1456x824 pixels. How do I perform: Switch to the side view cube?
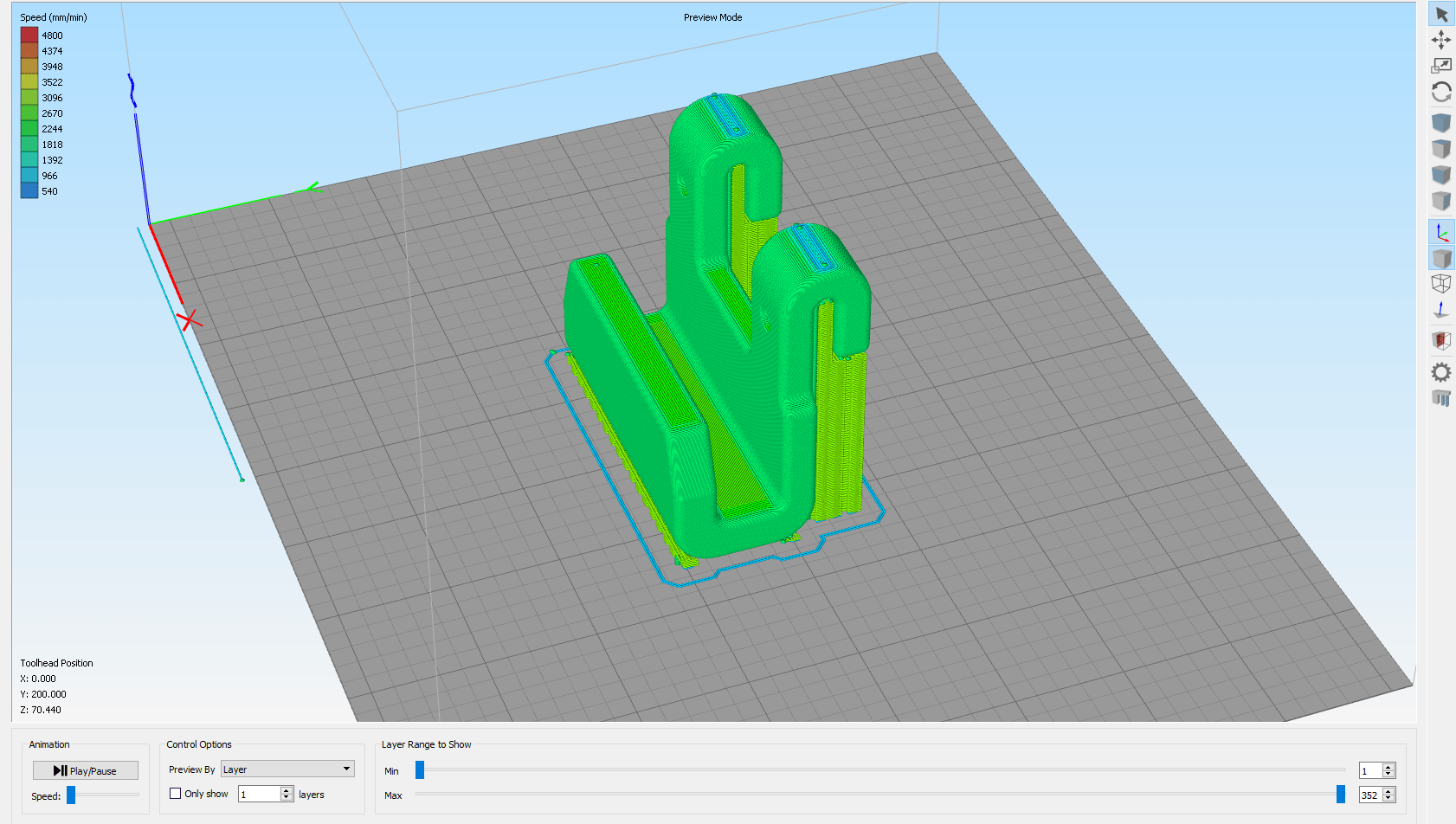pos(1441,201)
